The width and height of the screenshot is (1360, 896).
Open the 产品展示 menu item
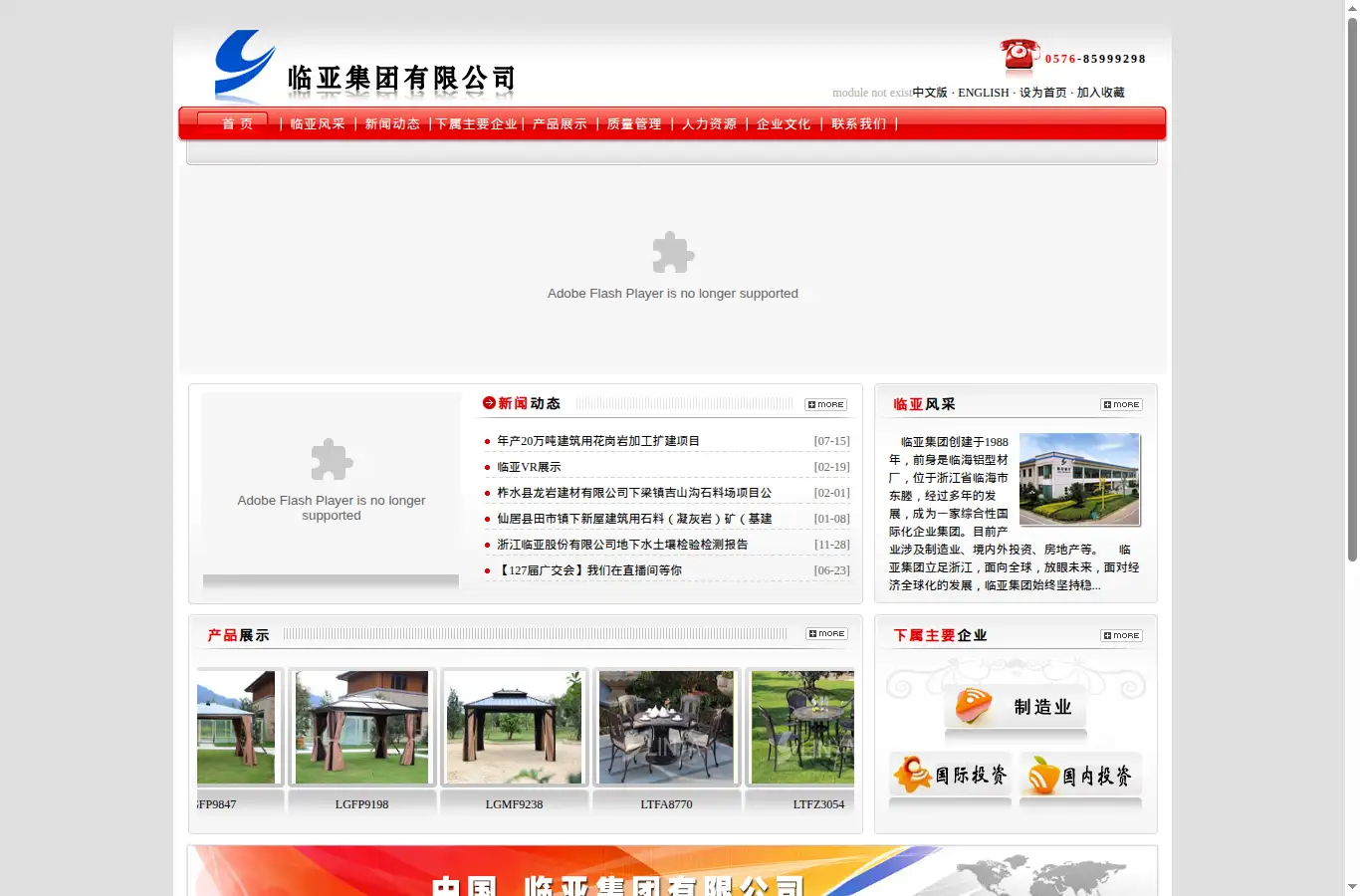click(560, 124)
